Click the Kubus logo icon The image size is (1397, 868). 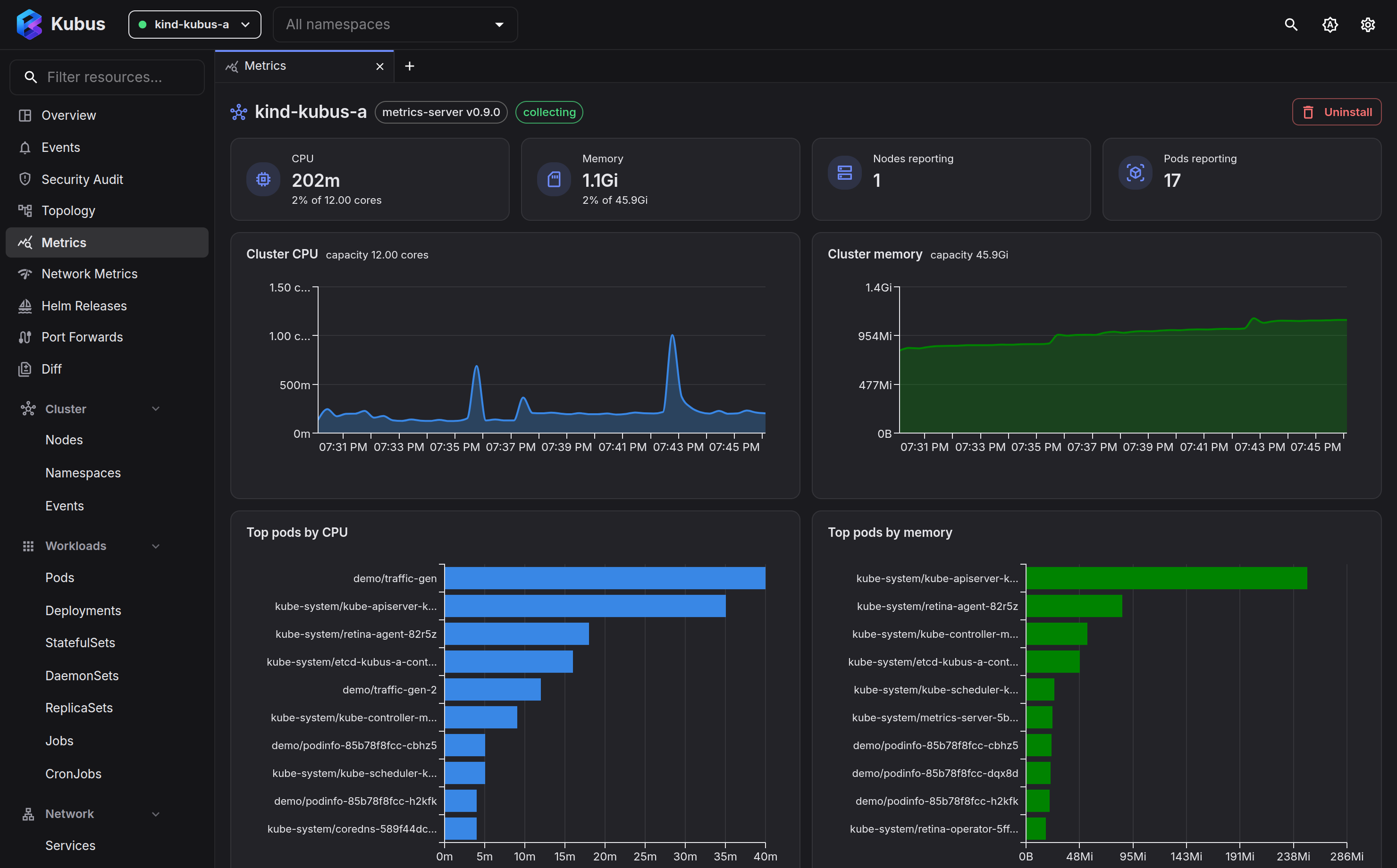pos(29,24)
